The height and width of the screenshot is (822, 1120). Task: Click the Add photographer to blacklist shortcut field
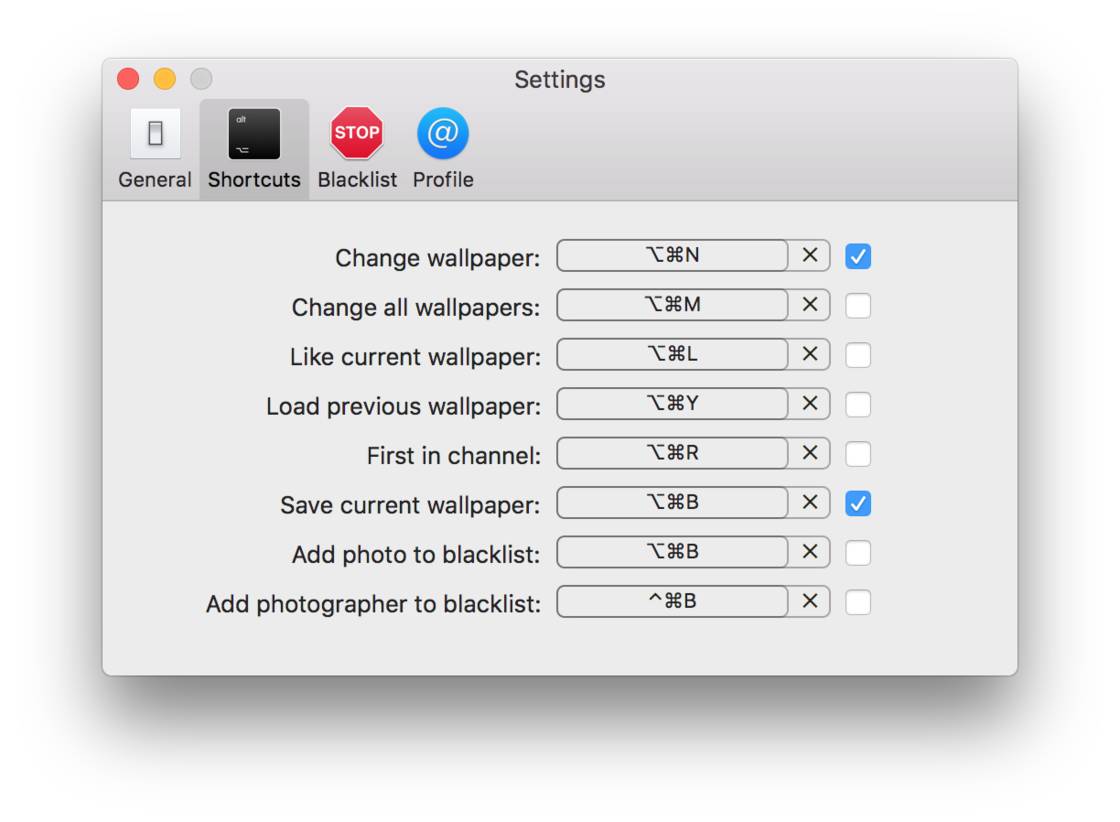coord(672,601)
